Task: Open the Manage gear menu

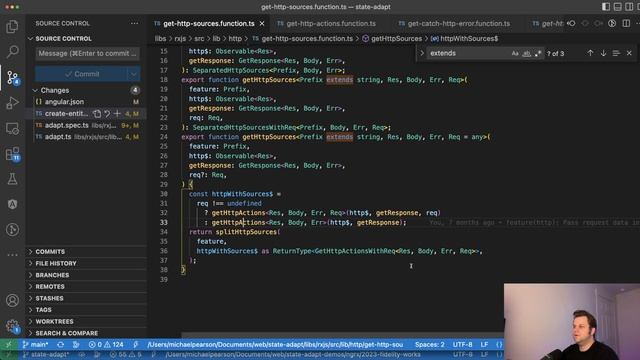Action: pyautogui.click(x=12, y=326)
